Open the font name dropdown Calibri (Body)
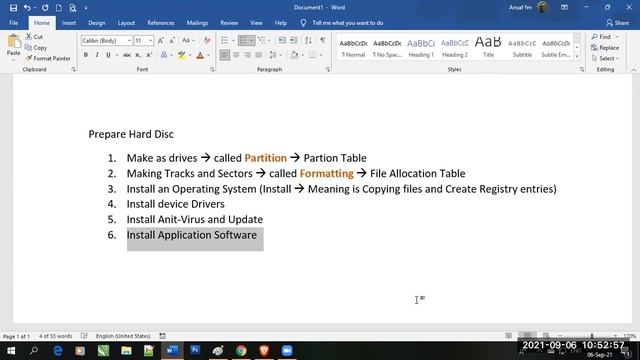Viewport: 640px width, 360px height. coord(129,40)
